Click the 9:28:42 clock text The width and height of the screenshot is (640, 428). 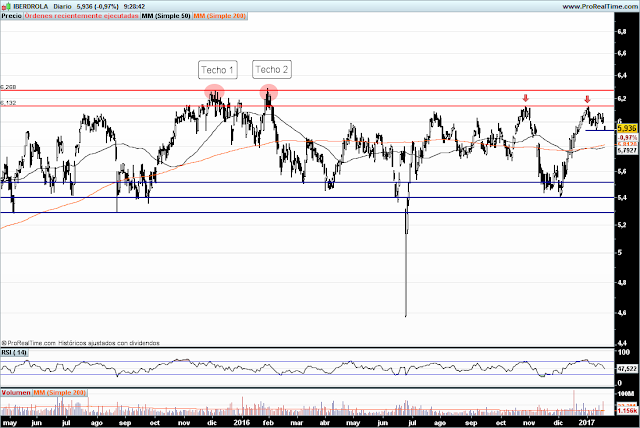tap(134, 7)
